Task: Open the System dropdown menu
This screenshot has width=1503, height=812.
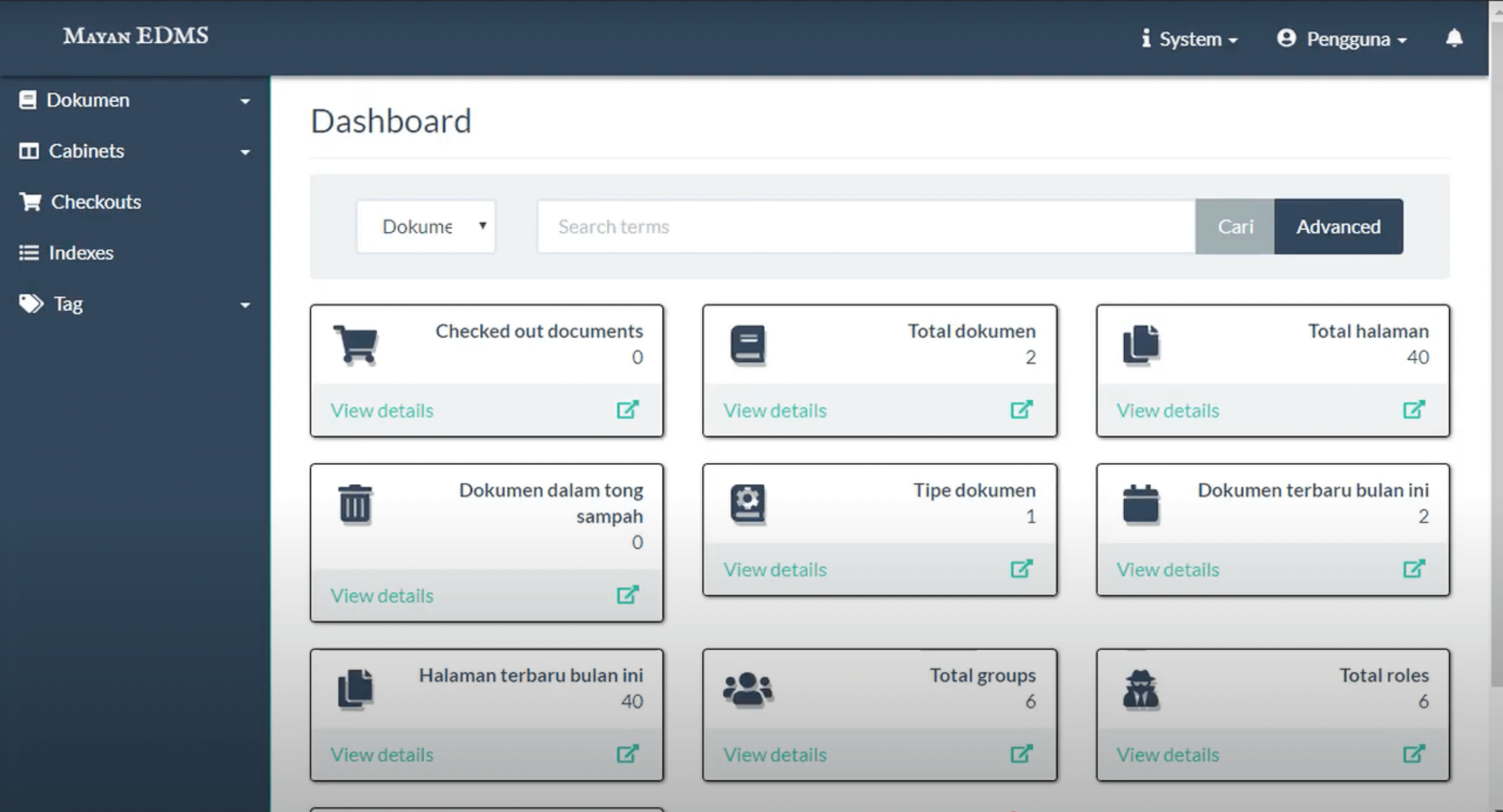Action: (1190, 39)
